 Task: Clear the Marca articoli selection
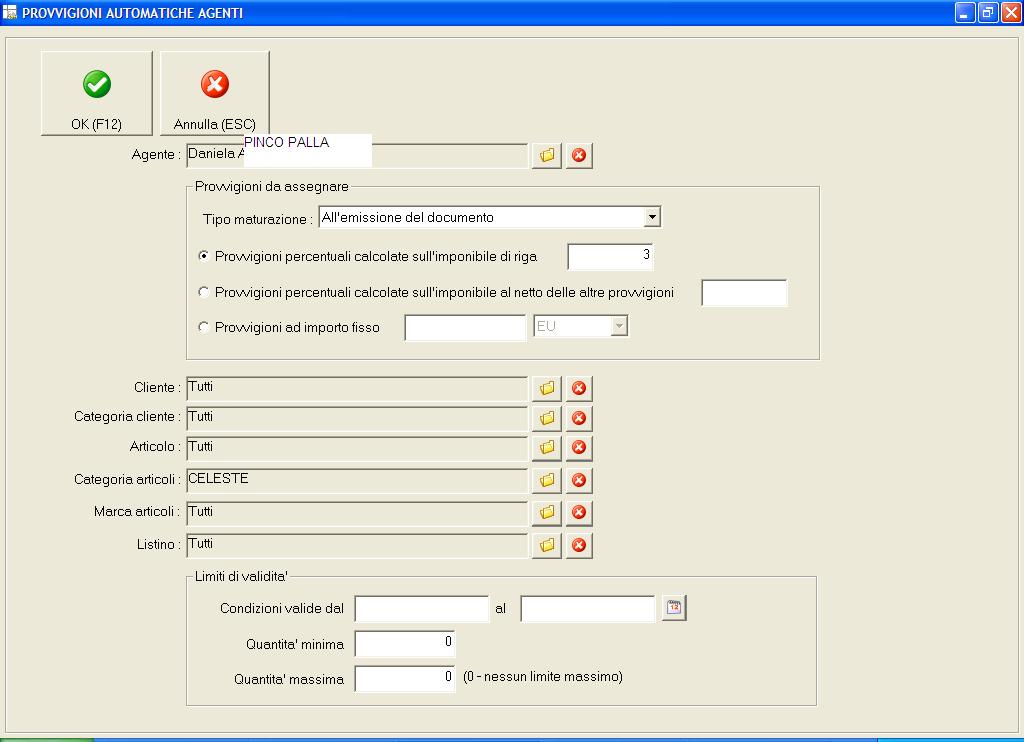pyautogui.click(x=579, y=512)
